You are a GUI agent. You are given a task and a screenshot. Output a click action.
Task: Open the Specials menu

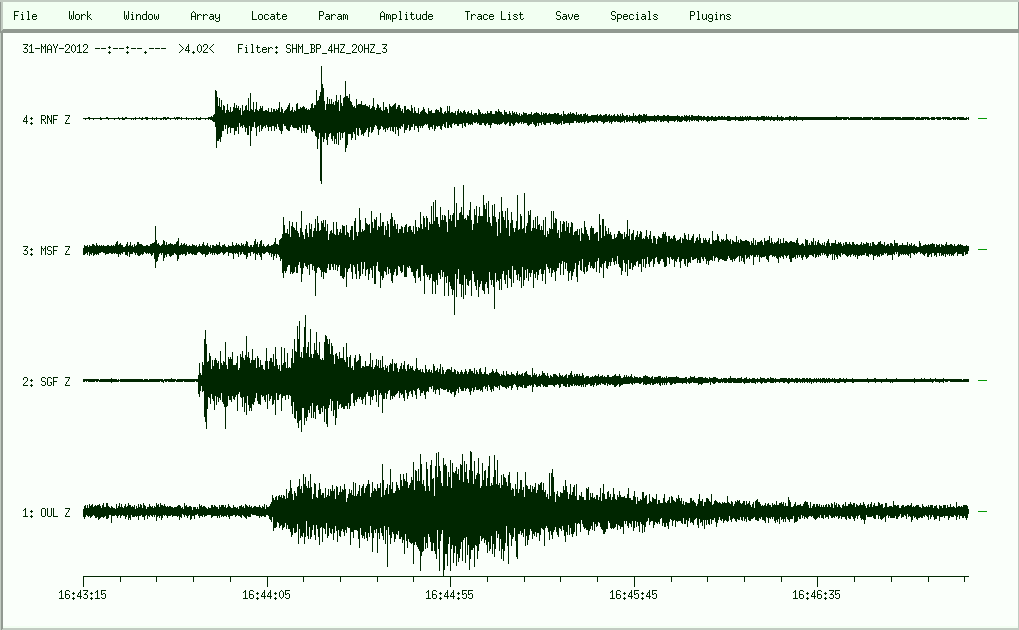634,16
